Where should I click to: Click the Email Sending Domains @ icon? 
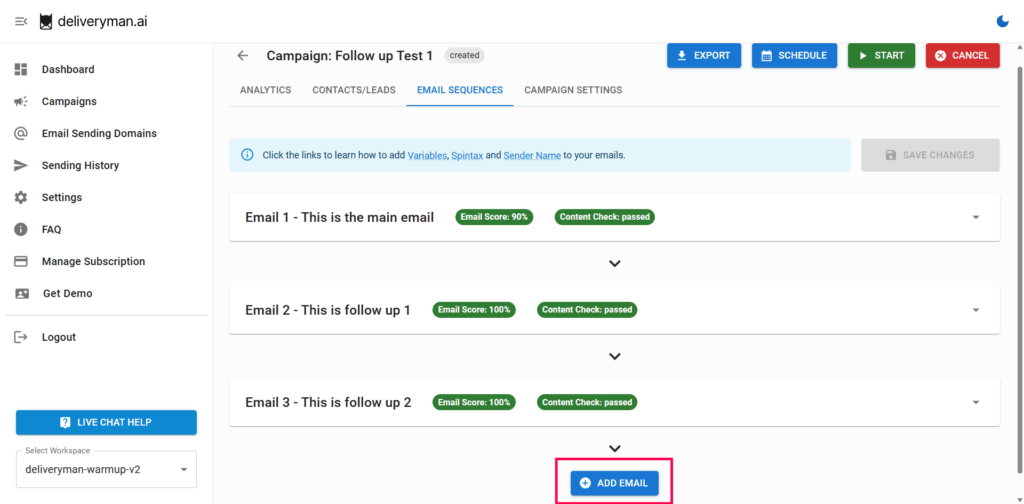[21, 133]
